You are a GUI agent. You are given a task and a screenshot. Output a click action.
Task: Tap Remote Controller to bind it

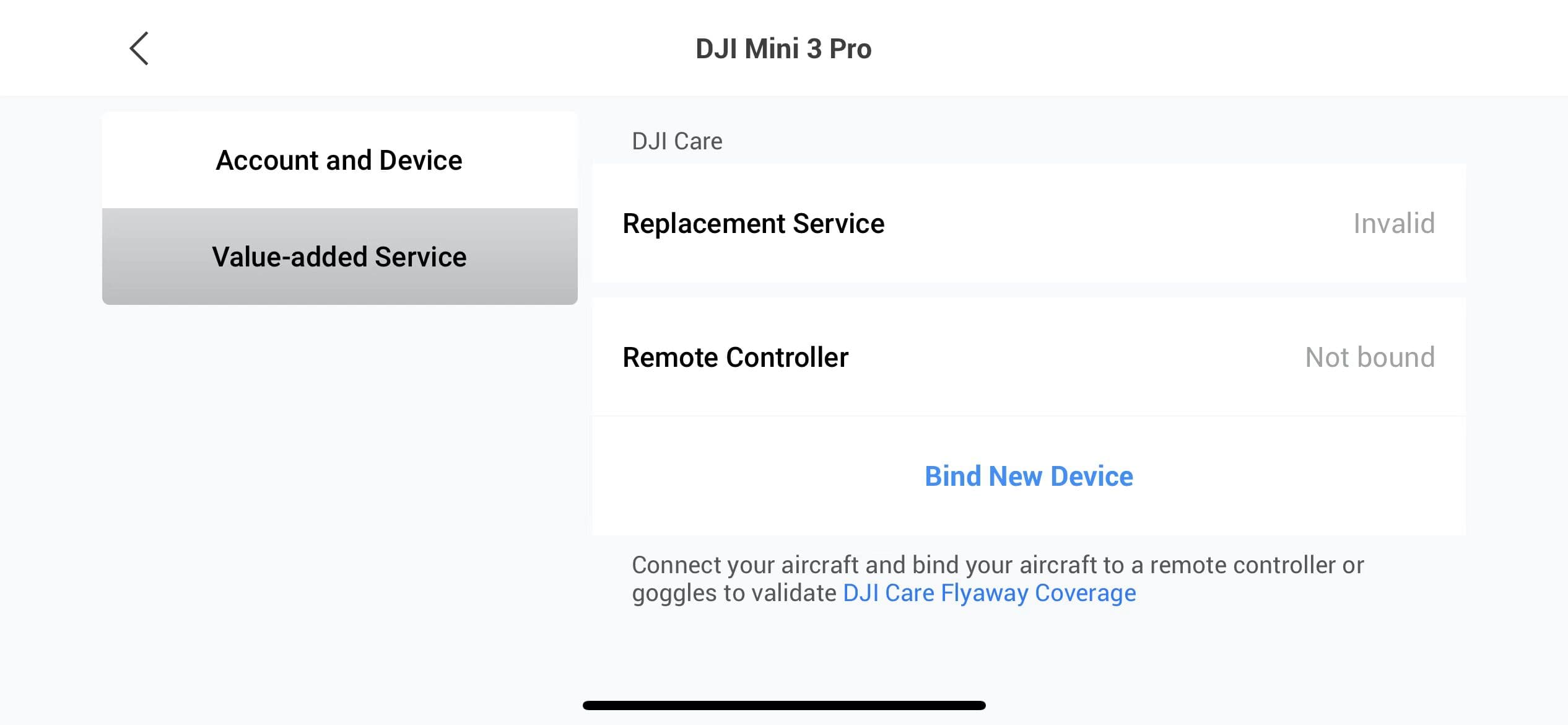click(736, 357)
